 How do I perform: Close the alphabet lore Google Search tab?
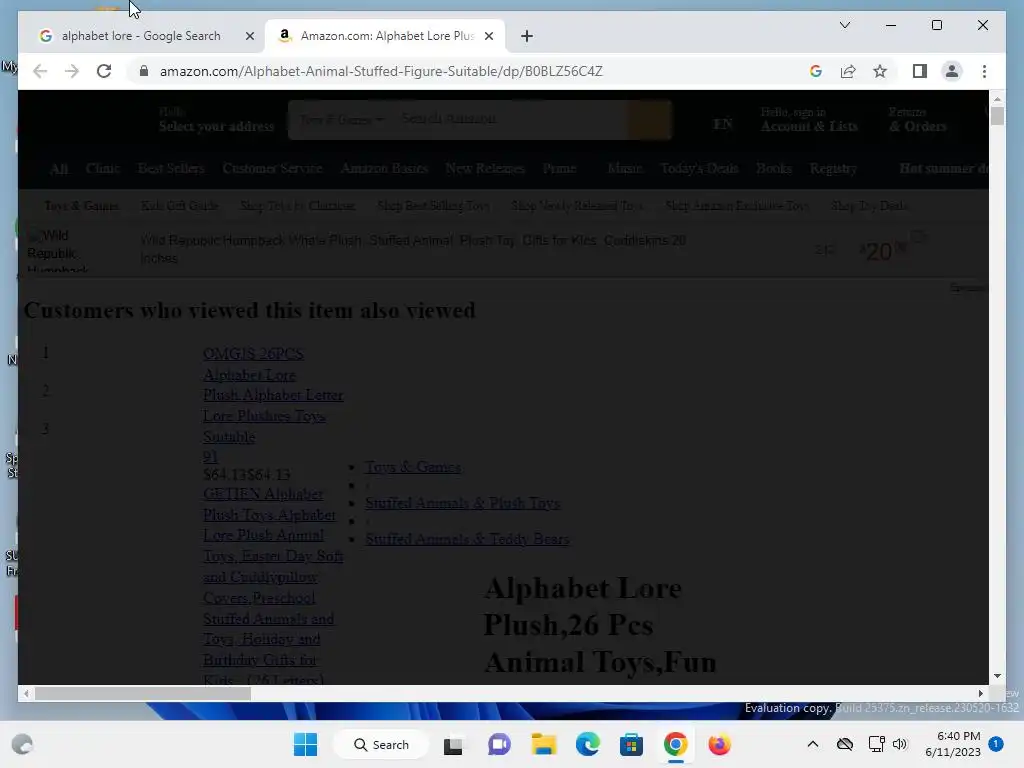(x=249, y=36)
